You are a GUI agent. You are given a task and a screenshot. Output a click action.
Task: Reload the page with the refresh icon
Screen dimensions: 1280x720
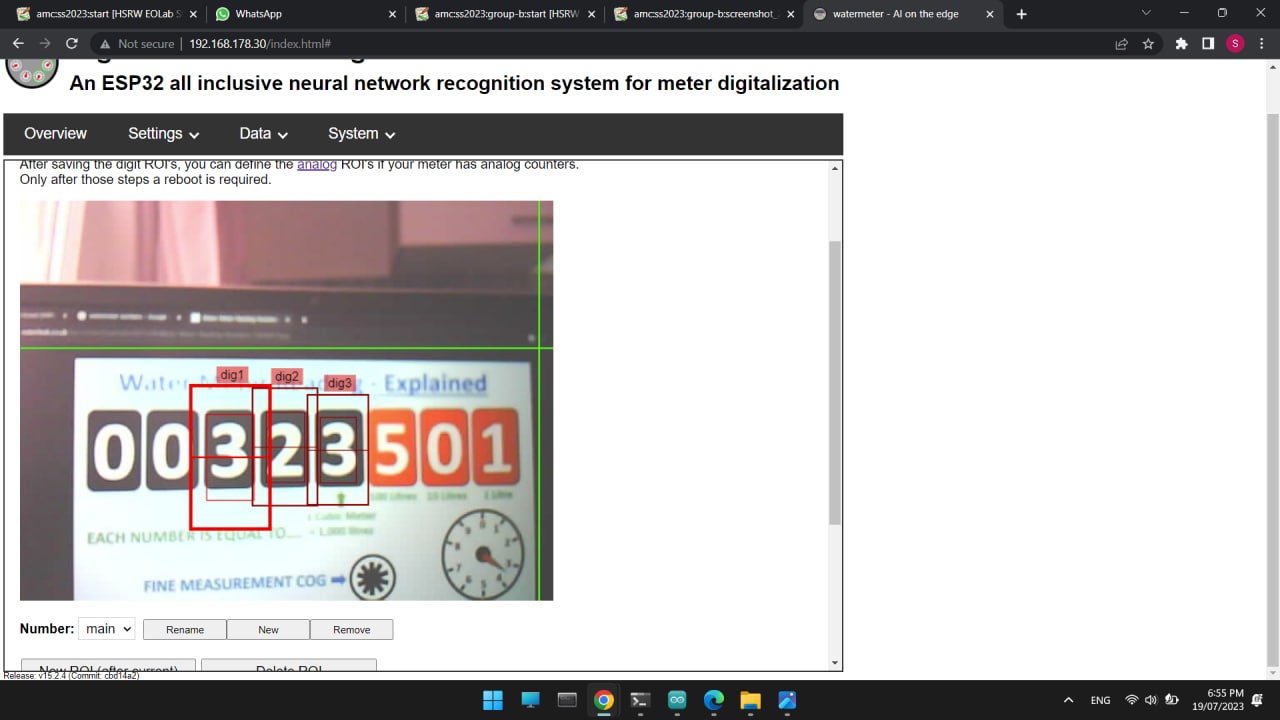click(72, 44)
